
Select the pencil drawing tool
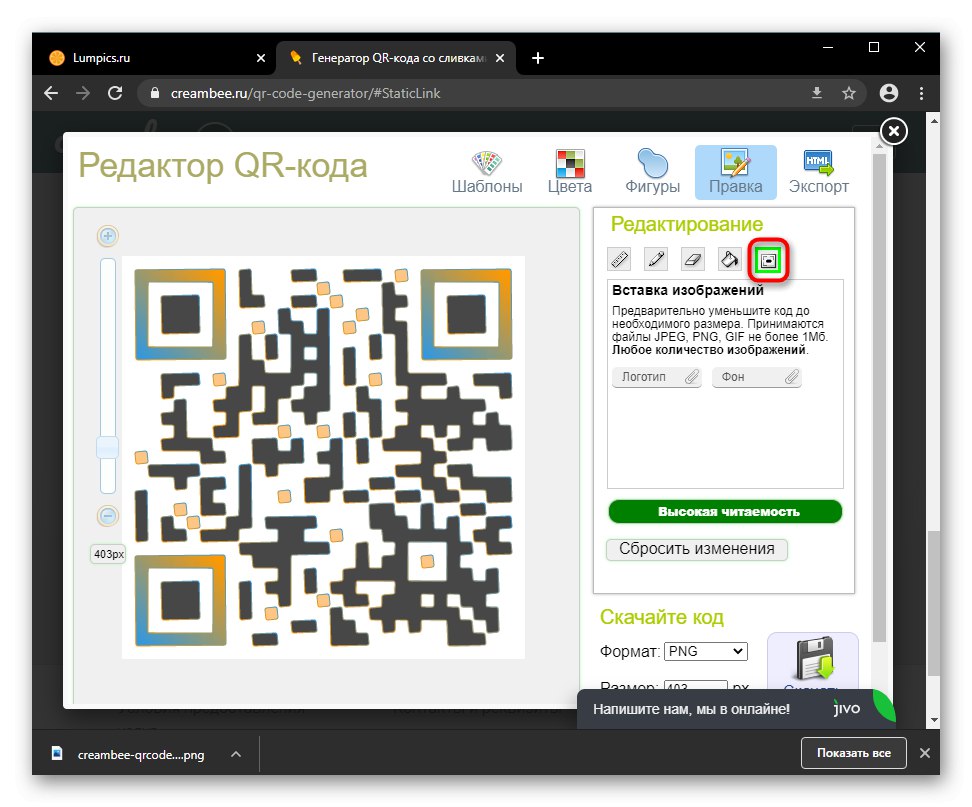point(656,259)
